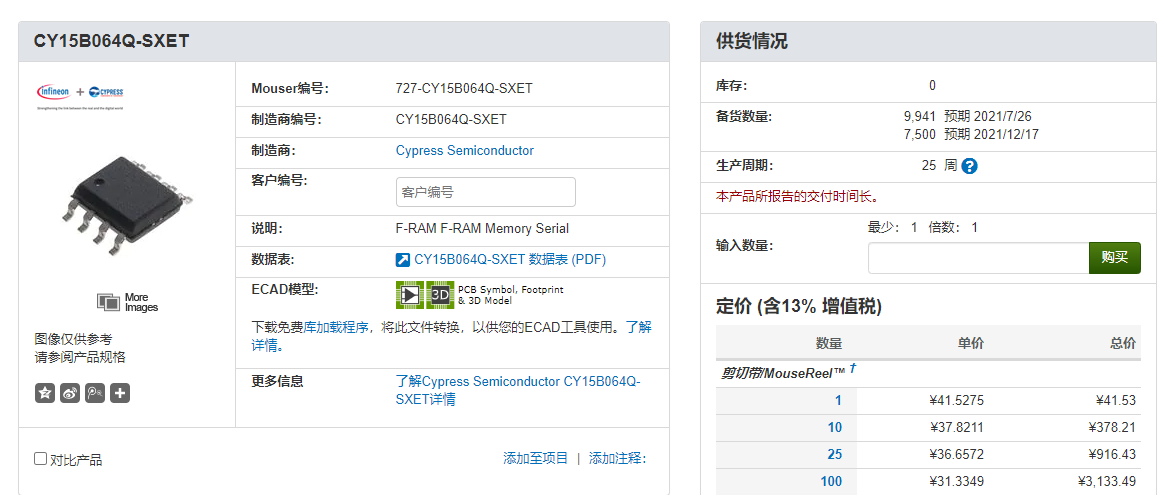Tick the 对比产品 compare checkbox
The image size is (1160, 495).
point(41,459)
